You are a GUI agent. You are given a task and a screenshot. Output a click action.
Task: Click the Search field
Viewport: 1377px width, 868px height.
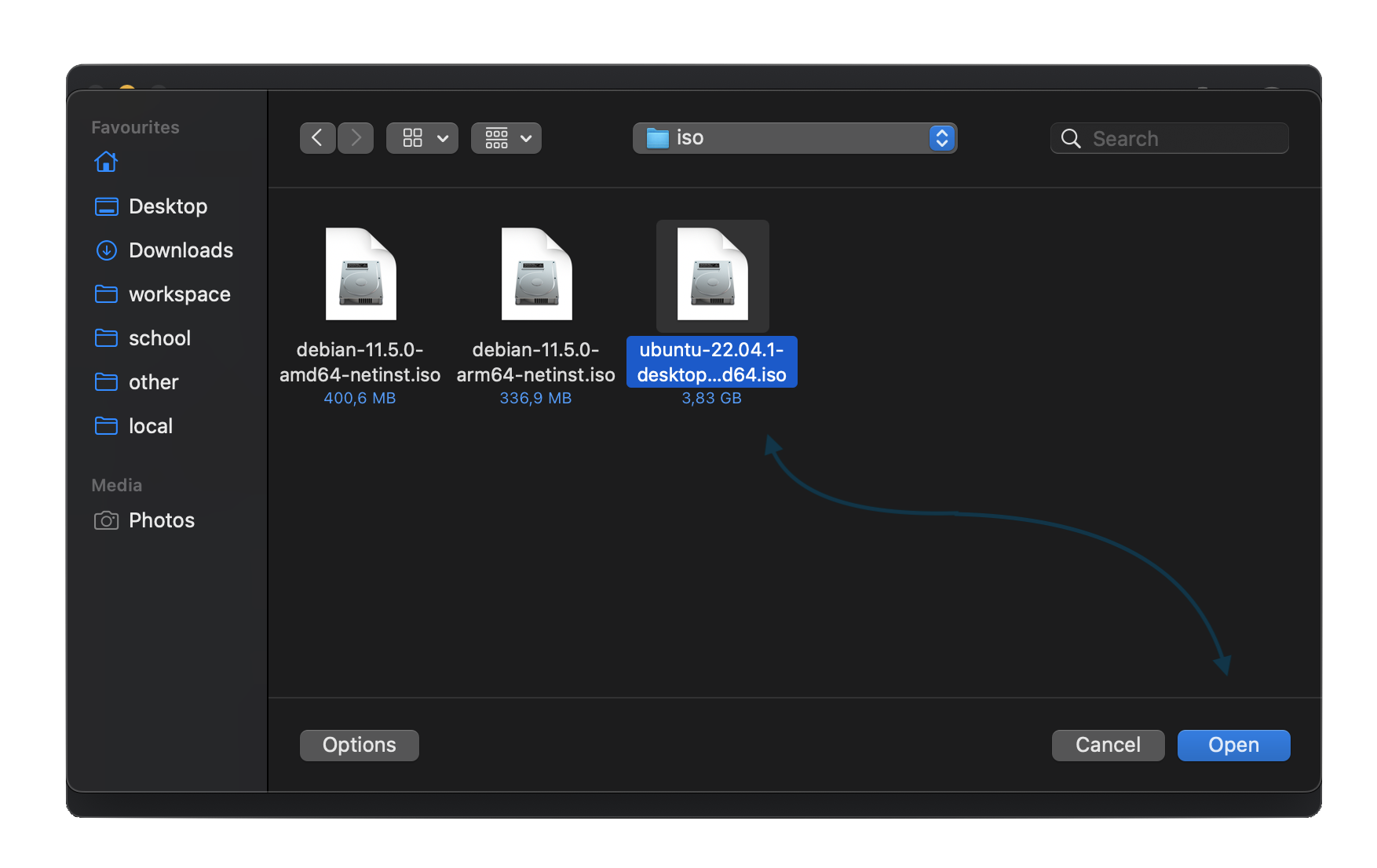pyautogui.click(x=1169, y=138)
